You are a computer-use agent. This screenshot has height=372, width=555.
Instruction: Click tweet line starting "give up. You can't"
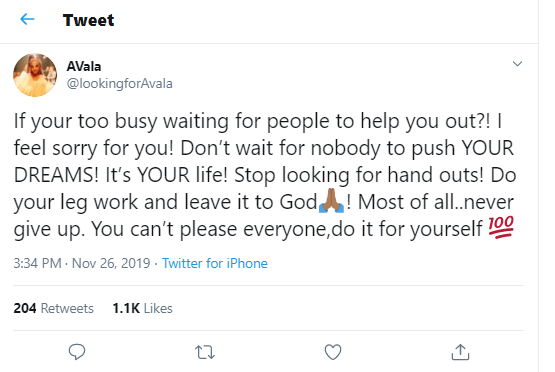[x=264, y=229]
